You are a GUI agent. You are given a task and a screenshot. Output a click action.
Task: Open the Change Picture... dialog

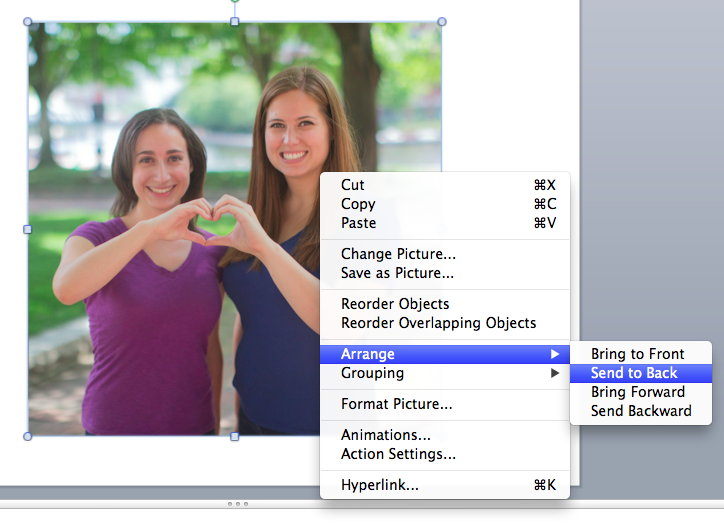(398, 254)
